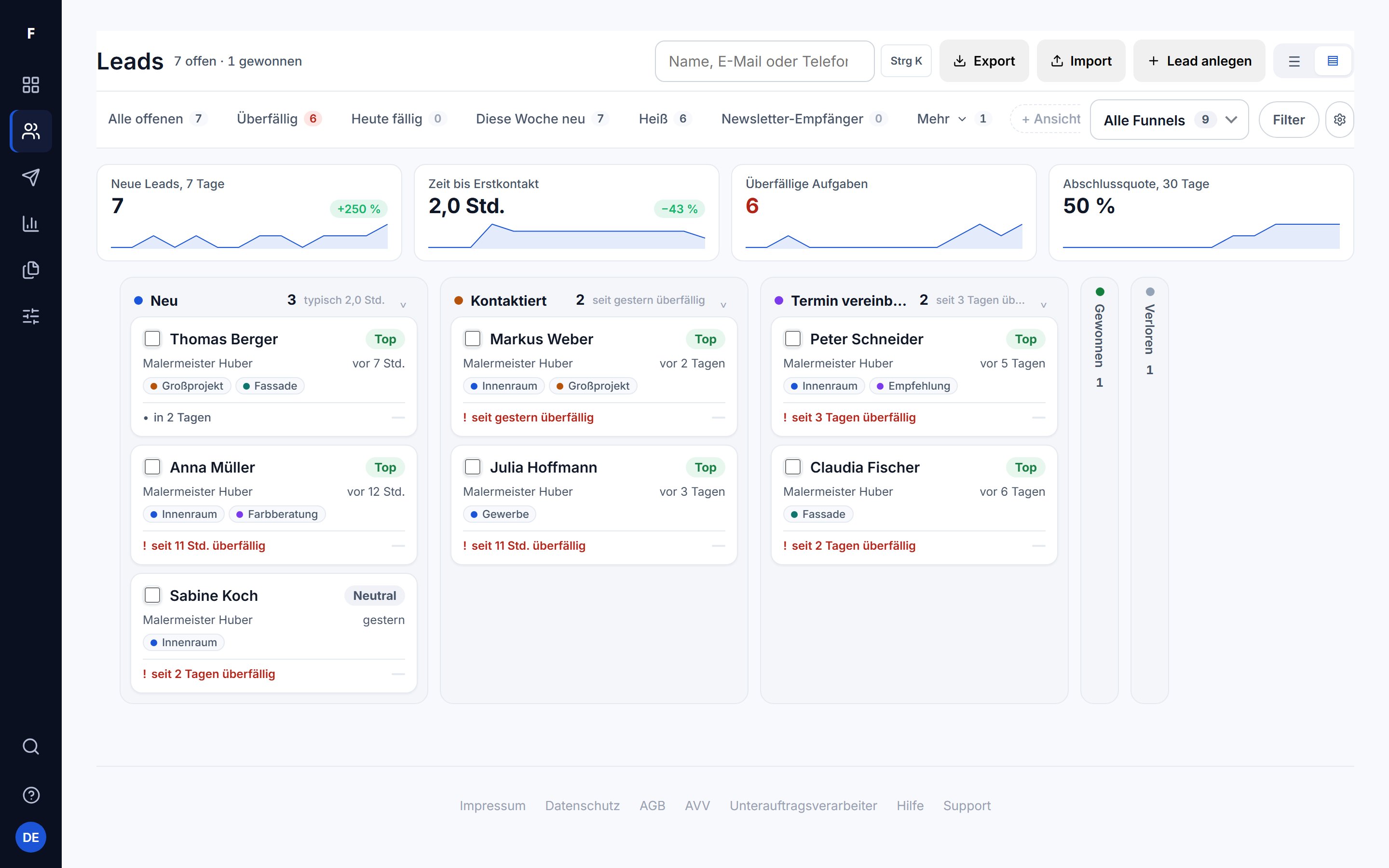The image size is (1389, 868).
Task: Check the Markus Weber lead checkbox
Action: 472,339
